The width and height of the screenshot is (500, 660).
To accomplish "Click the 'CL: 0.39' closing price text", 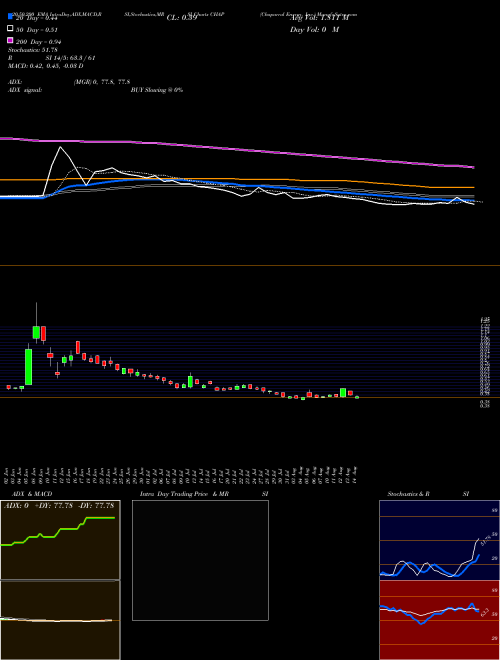I will pos(182,18).
